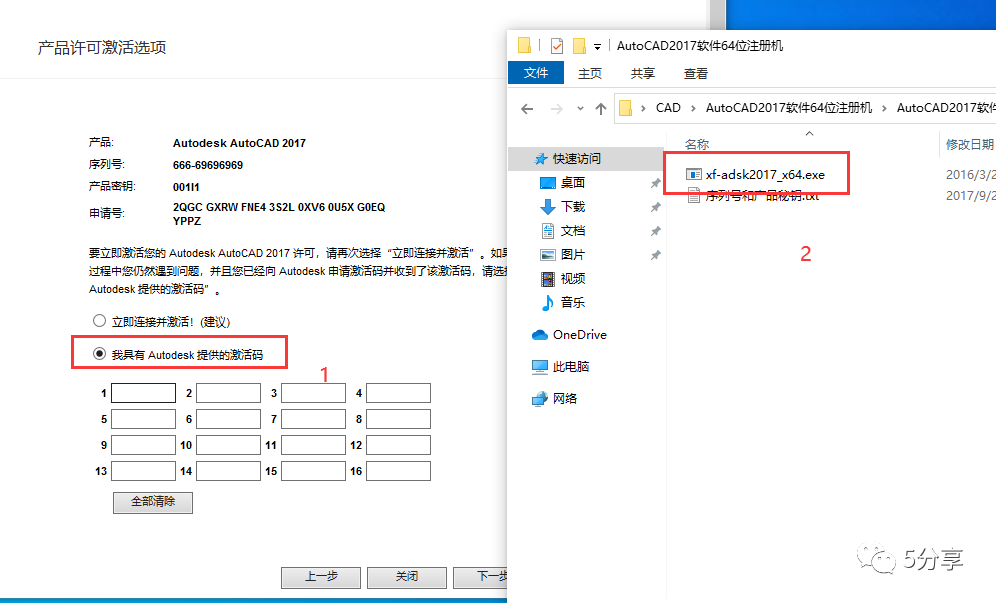Click the pin icon next to 桌面
Image resolution: width=996 pixels, height=603 pixels.
pos(656,183)
